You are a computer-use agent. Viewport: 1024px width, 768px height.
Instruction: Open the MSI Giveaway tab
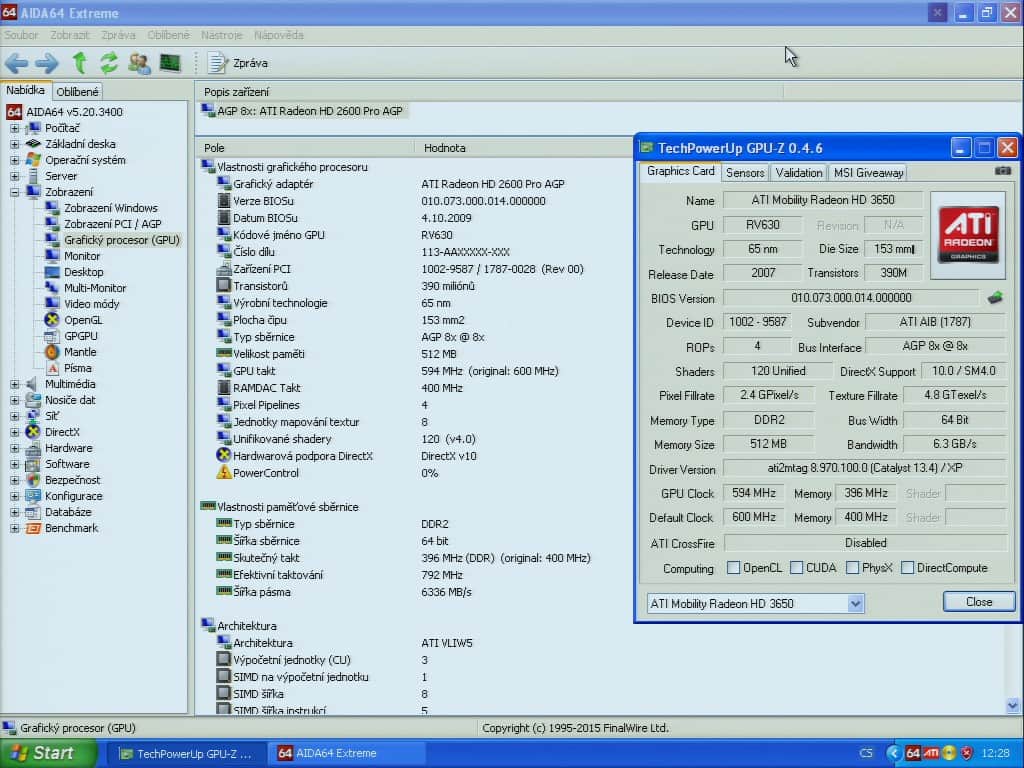tap(868, 172)
